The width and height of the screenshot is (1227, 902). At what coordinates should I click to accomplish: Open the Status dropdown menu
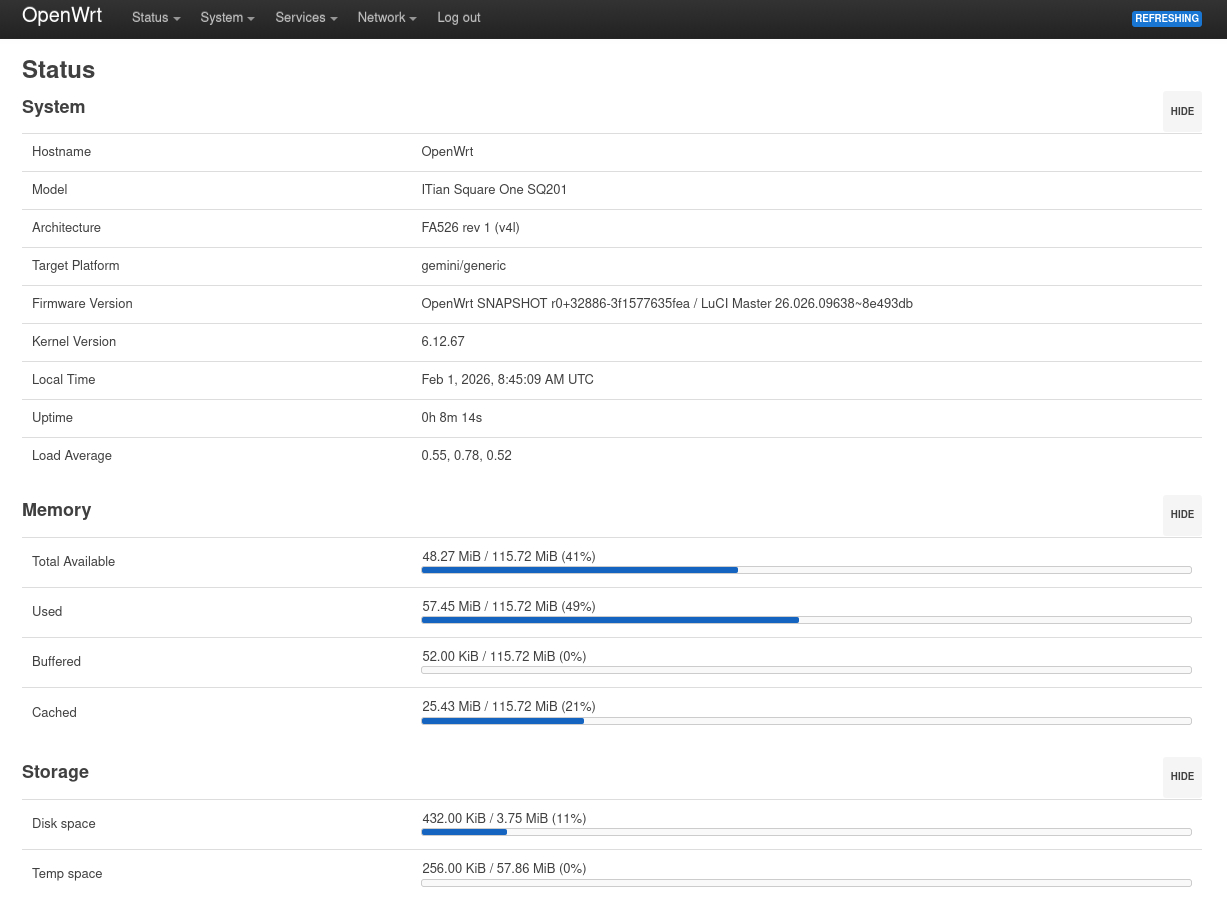(x=156, y=18)
